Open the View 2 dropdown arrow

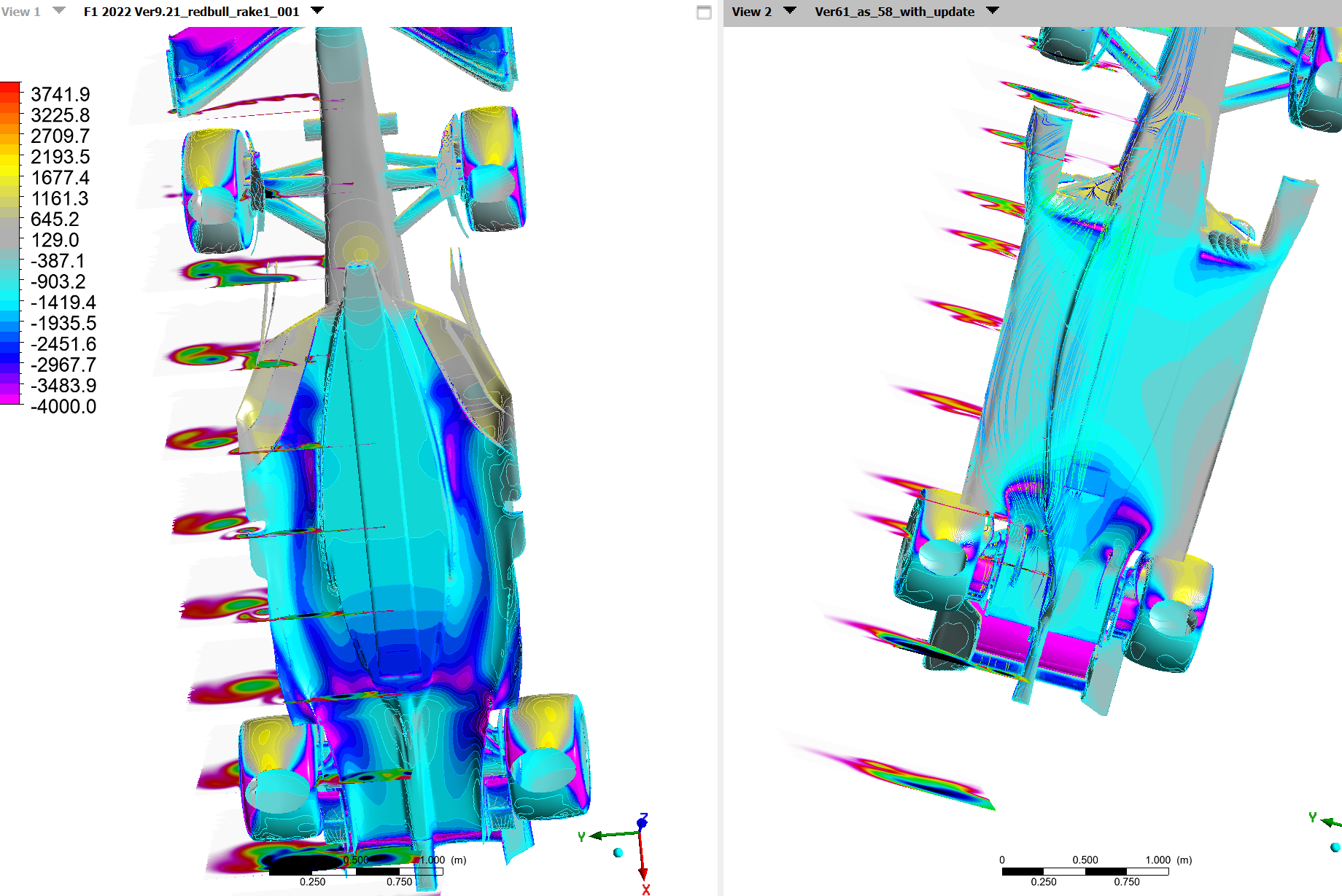[789, 11]
